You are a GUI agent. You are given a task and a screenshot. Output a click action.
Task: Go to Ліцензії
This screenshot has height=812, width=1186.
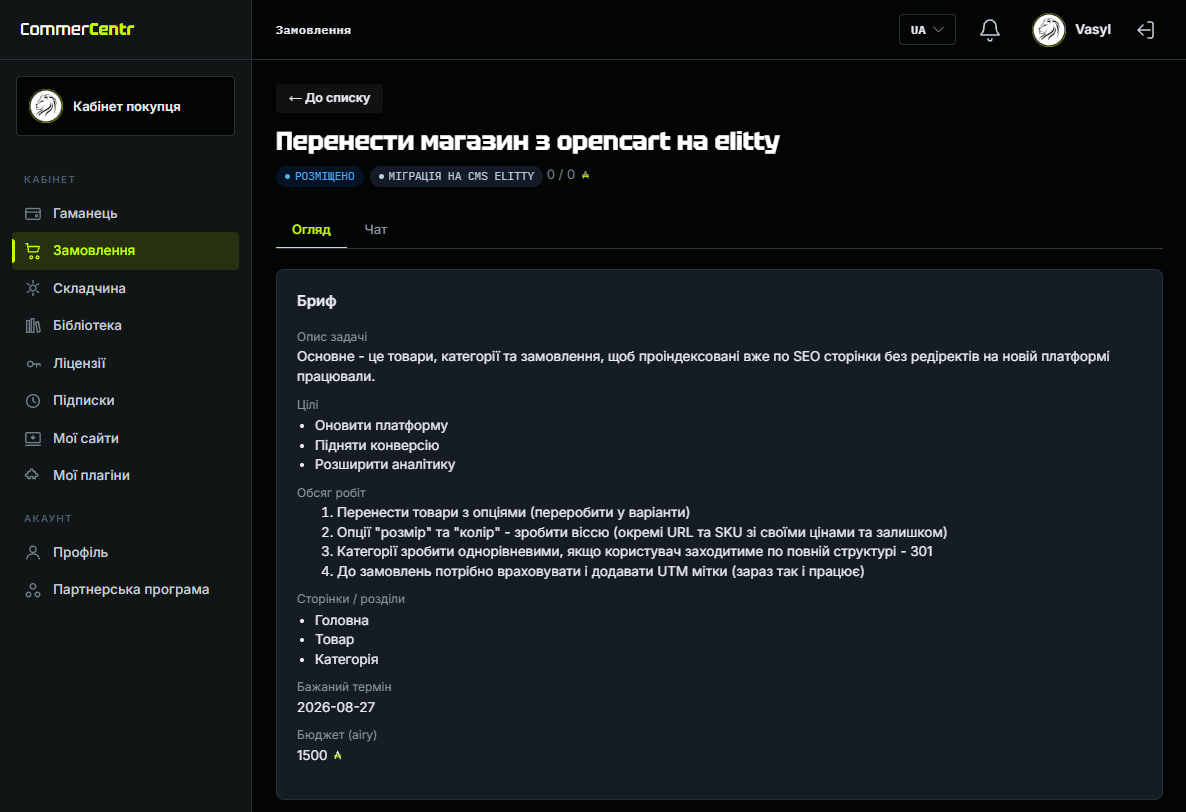coord(126,364)
